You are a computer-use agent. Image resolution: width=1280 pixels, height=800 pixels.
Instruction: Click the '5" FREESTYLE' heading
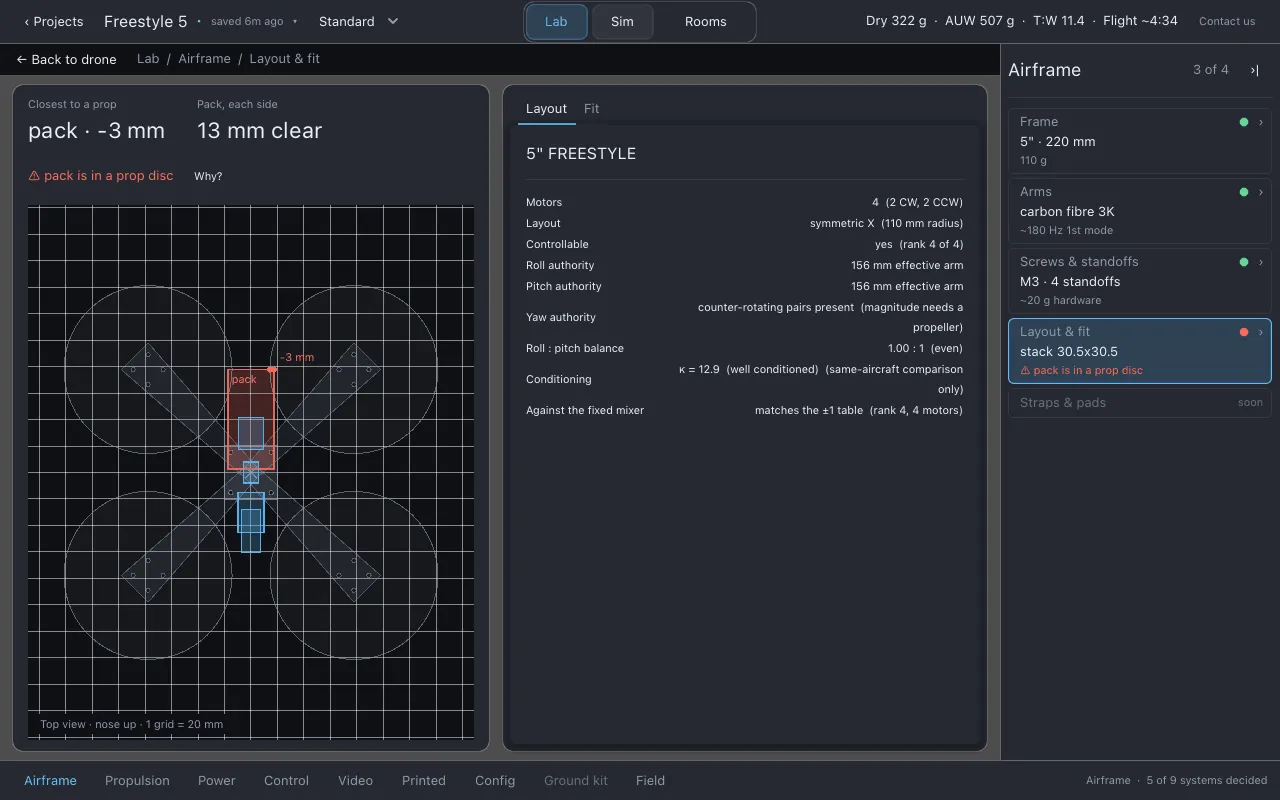click(581, 154)
